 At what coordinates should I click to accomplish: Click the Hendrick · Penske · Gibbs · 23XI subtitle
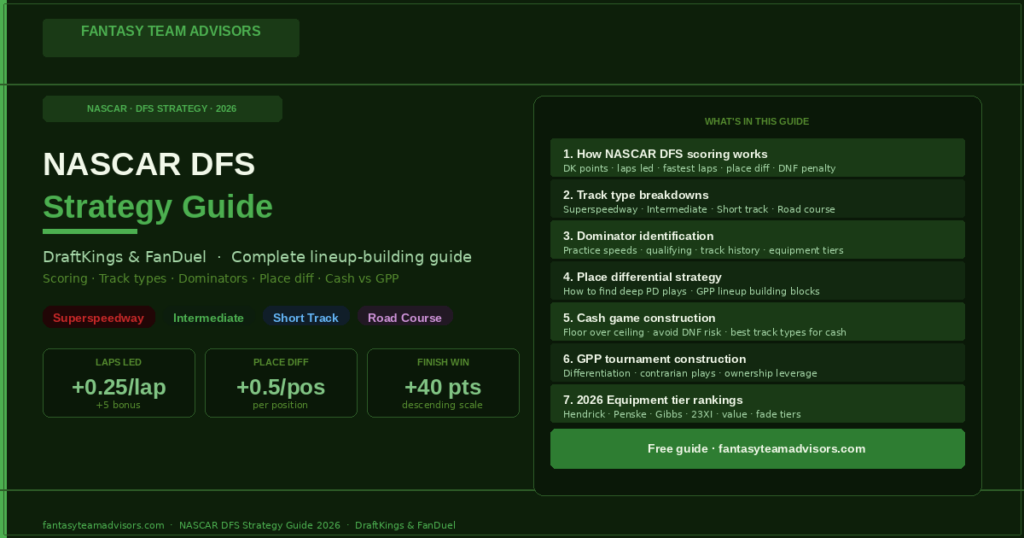[x=682, y=415]
